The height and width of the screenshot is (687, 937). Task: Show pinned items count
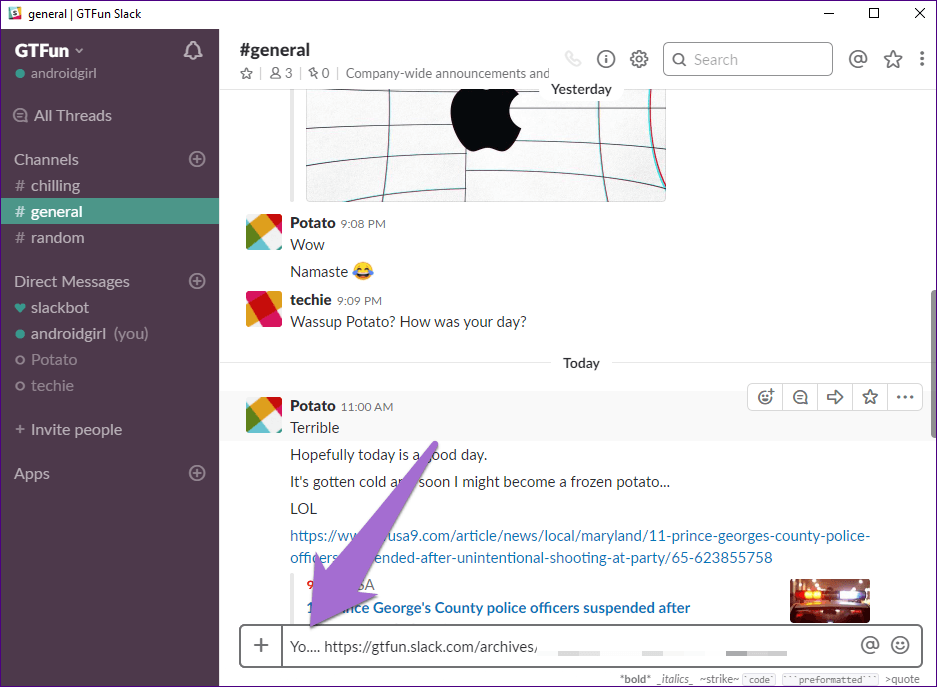[319, 73]
